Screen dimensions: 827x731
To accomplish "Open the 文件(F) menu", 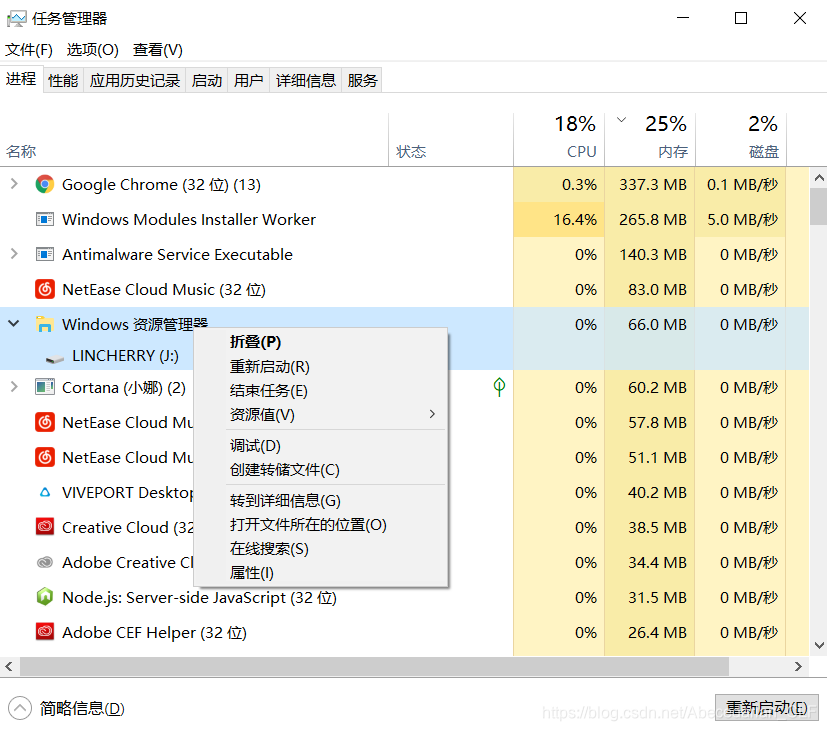I will click(x=29, y=50).
